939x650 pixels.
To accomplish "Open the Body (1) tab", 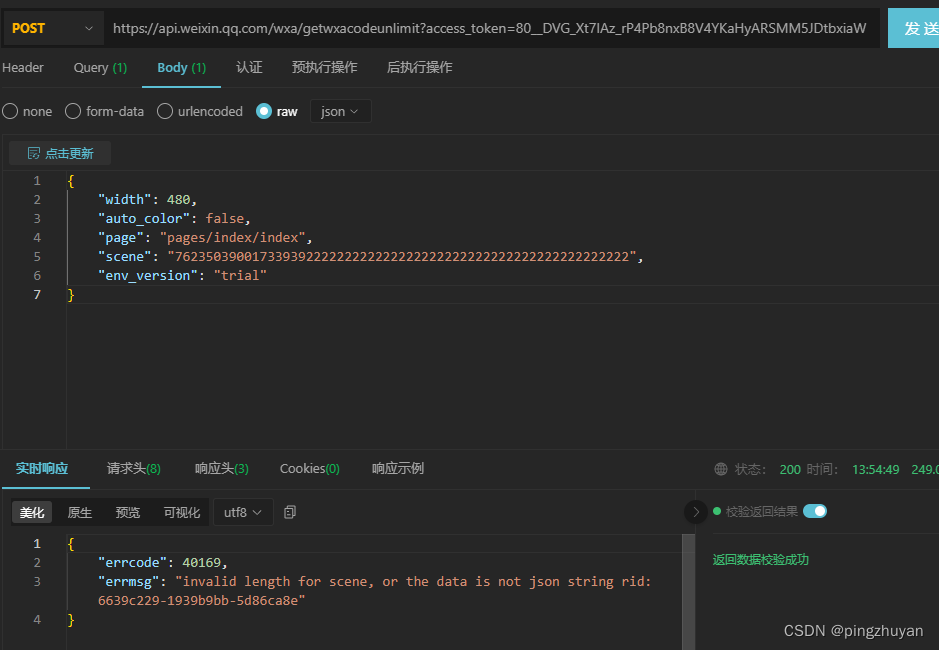I will (181, 68).
